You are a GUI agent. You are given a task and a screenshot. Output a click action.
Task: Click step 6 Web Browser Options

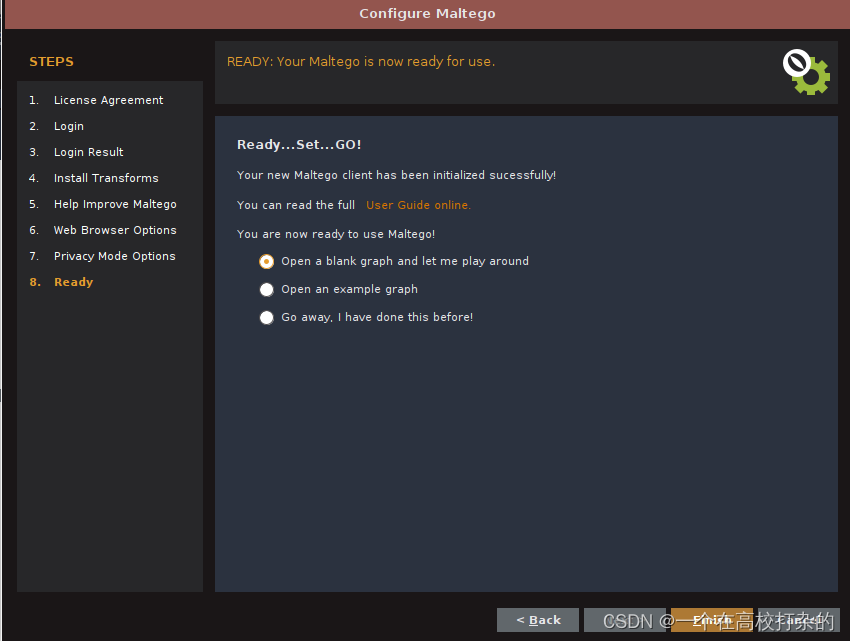[x=115, y=230]
